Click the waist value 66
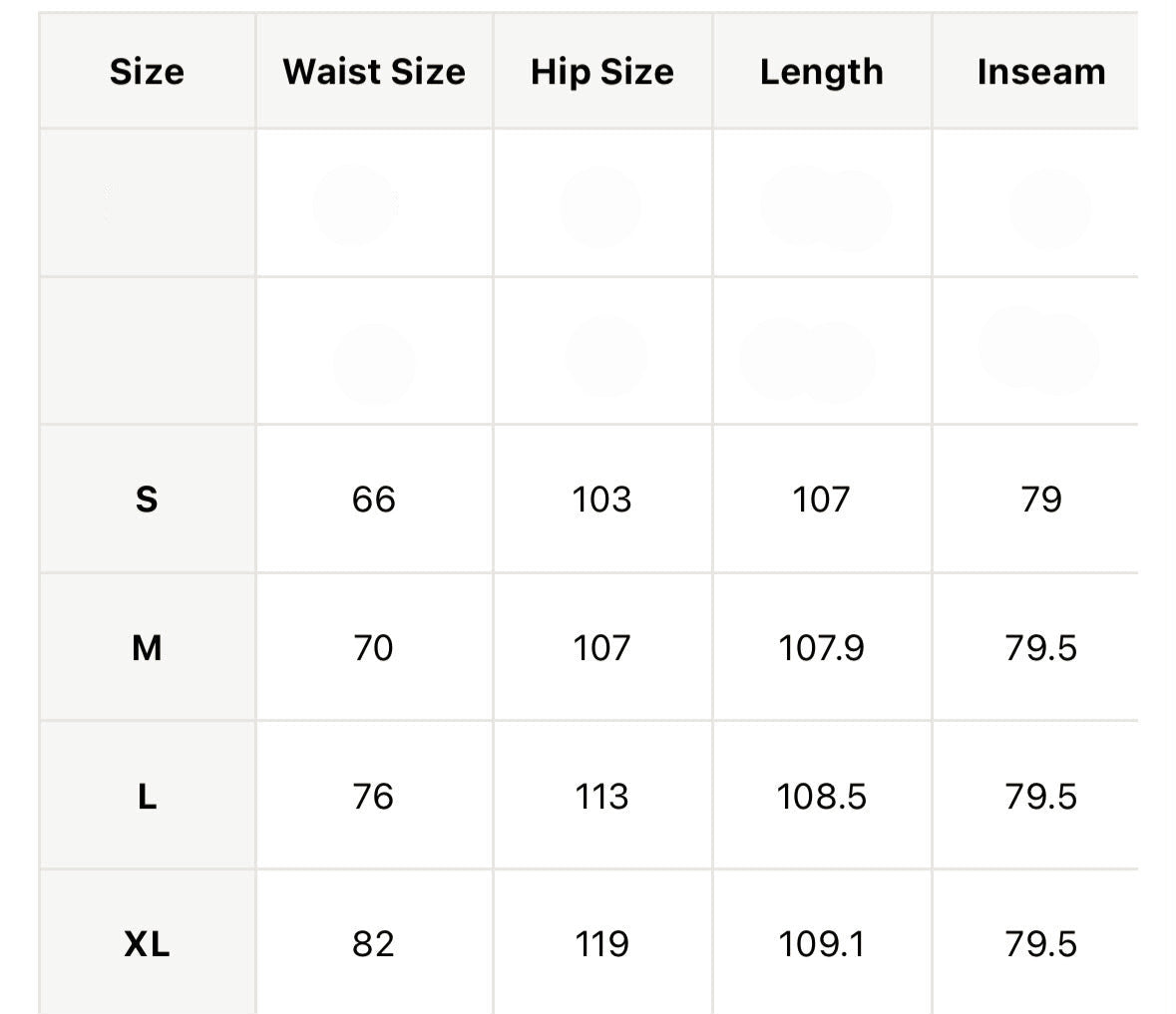Image resolution: width=1176 pixels, height=1014 pixels. [373, 500]
